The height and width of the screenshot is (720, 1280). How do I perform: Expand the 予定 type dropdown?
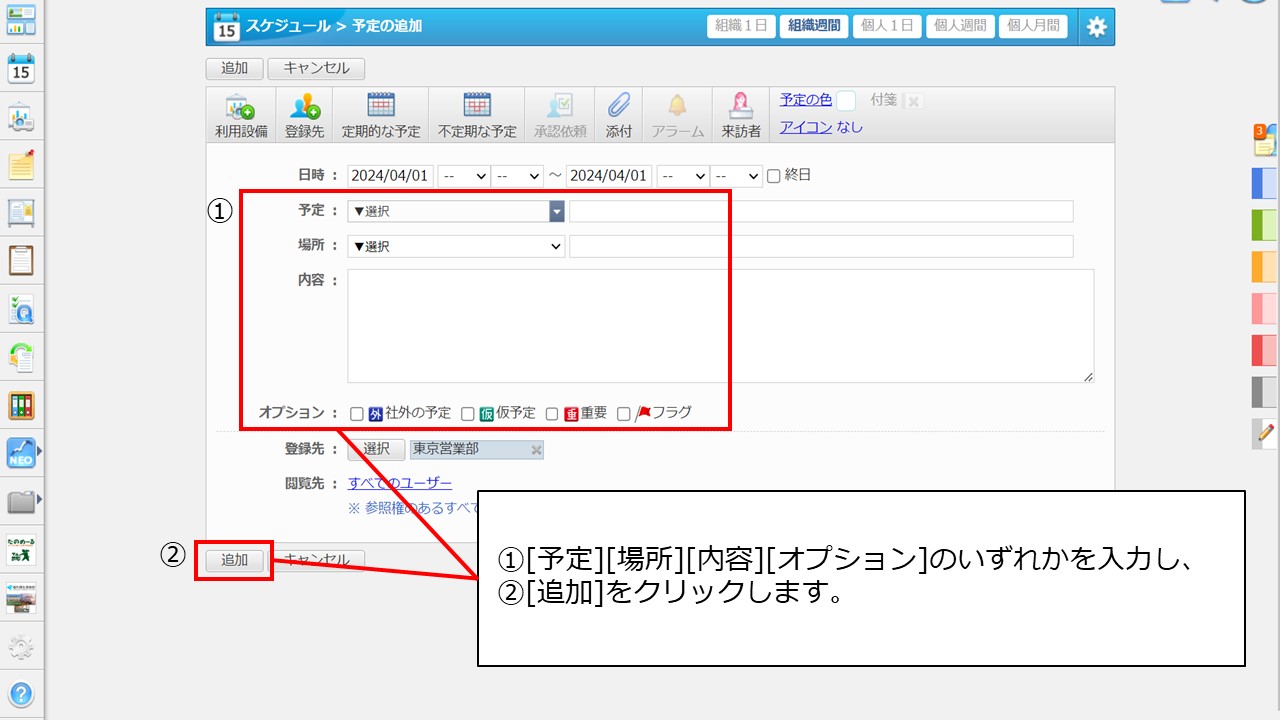click(456, 211)
